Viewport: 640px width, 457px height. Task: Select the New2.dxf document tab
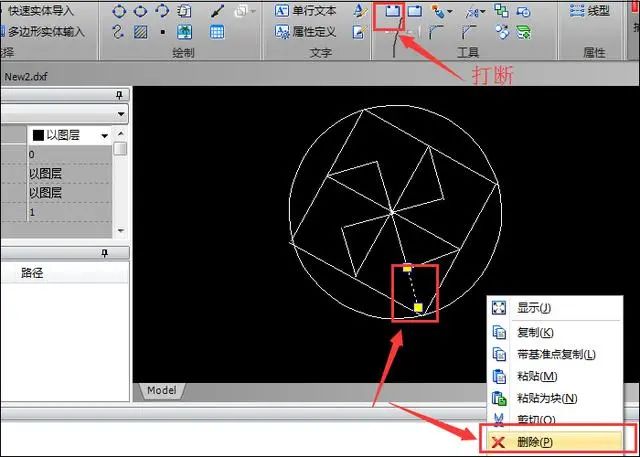pyautogui.click(x=25, y=76)
